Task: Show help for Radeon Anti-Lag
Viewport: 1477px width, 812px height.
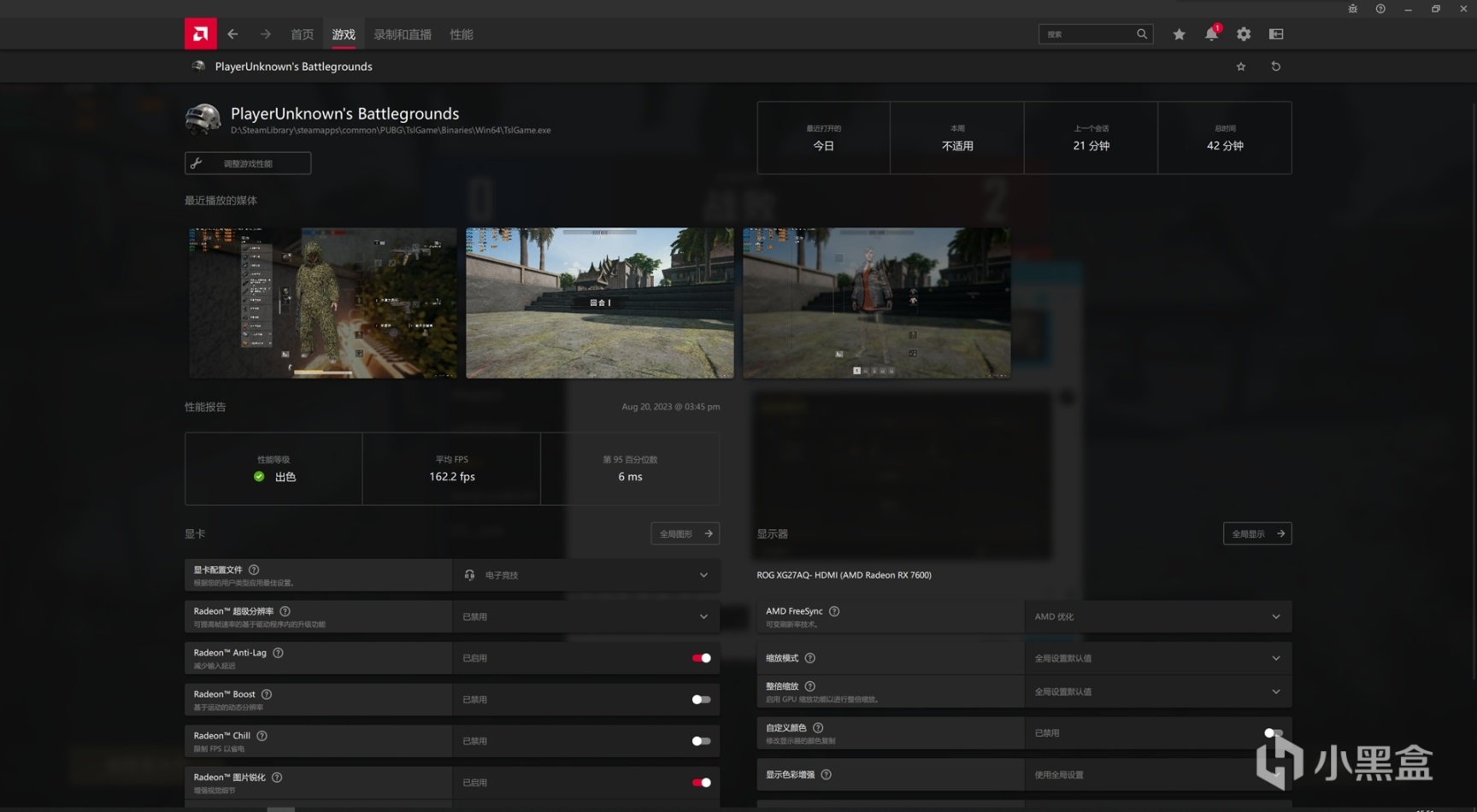Action: [278, 653]
